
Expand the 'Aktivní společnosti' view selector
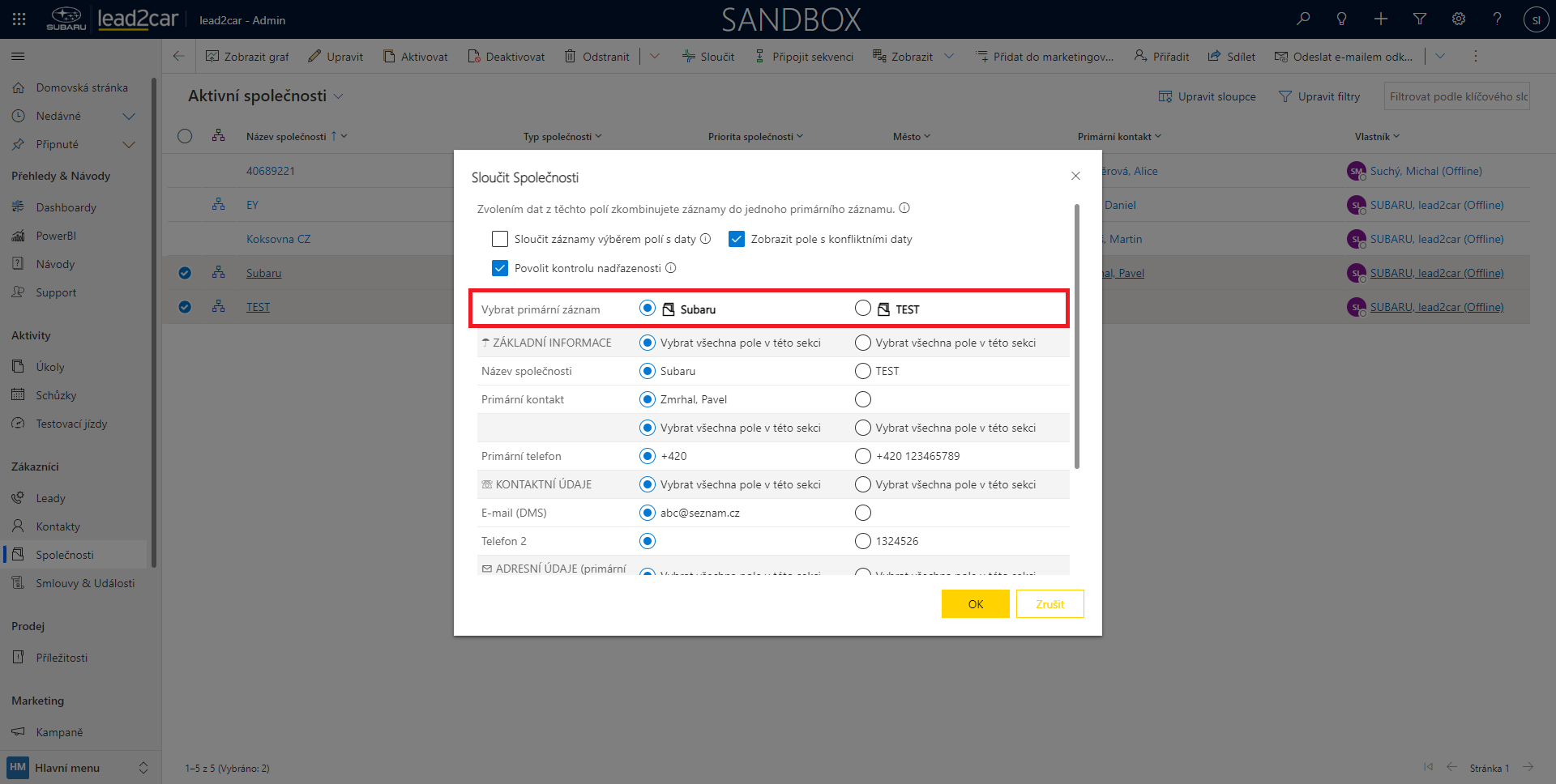pyautogui.click(x=339, y=96)
